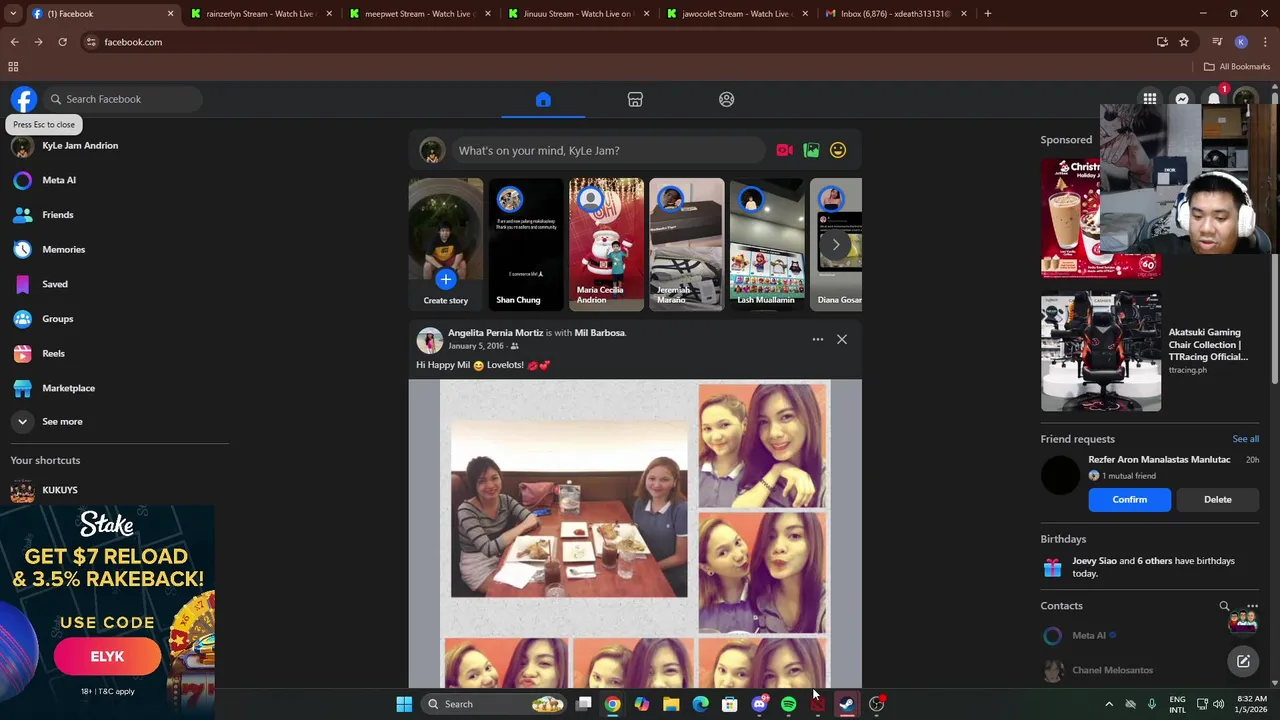This screenshot has width=1280, height=720.
Task: Open the Messenger icon
Action: coord(1182,99)
